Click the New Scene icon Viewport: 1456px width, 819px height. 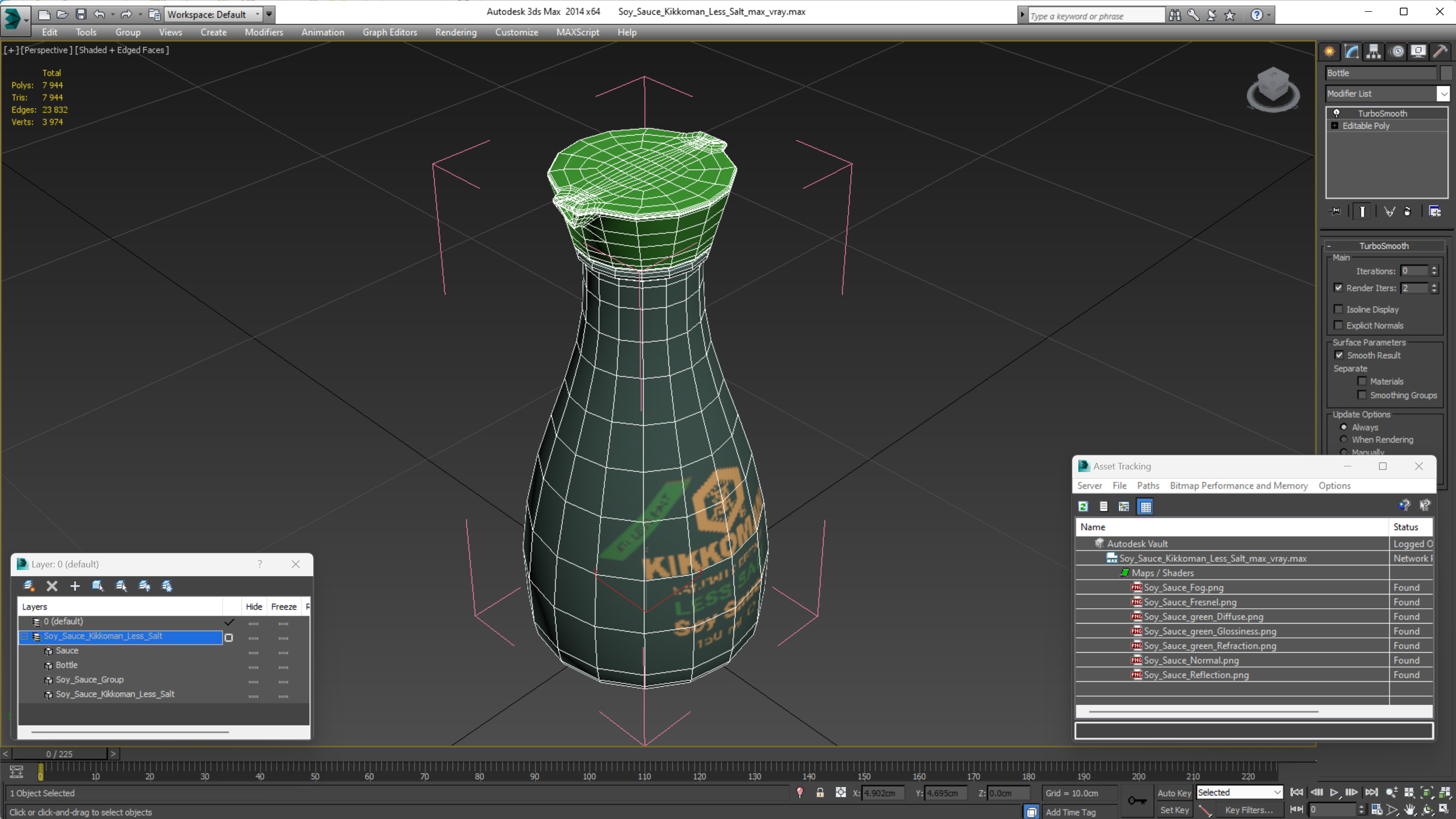(x=43, y=14)
